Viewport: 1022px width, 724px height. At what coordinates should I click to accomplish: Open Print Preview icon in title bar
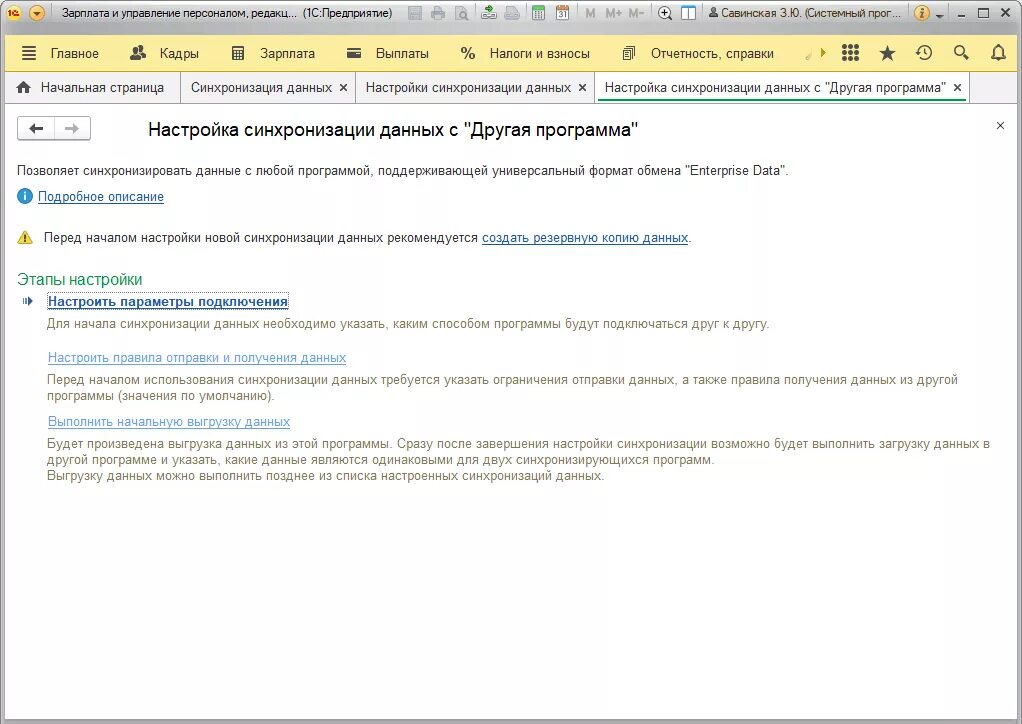pyautogui.click(x=461, y=13)
